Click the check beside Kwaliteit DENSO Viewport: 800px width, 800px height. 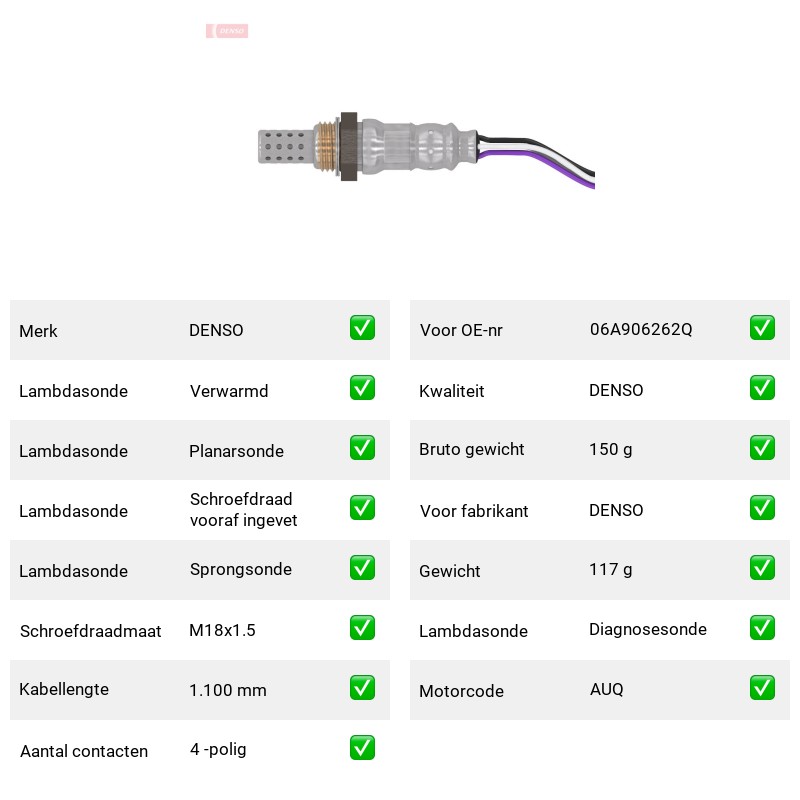pyautogui.click(x=762, y=388)
